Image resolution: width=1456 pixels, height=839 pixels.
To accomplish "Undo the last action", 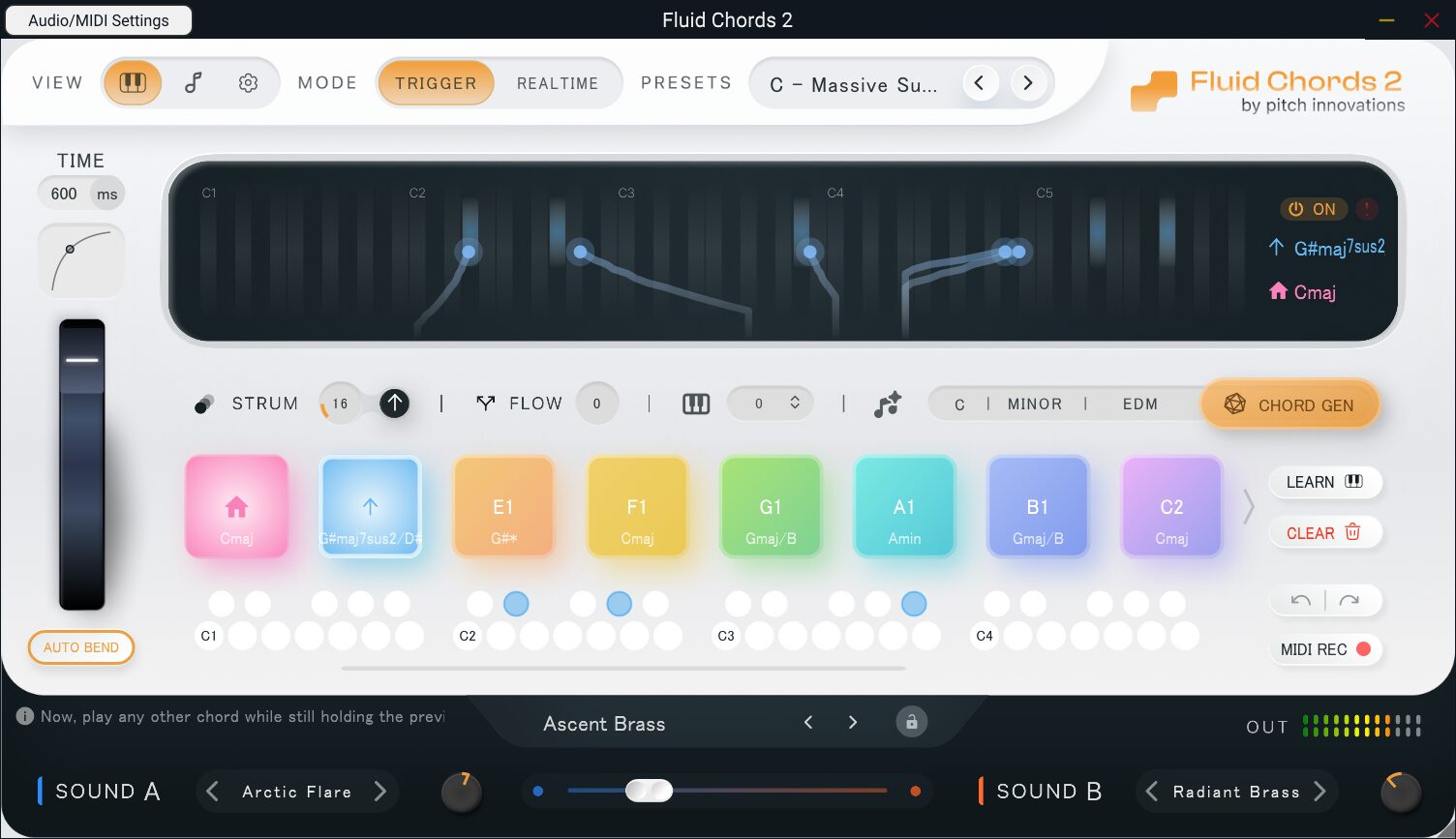I will coord(1300,601).
